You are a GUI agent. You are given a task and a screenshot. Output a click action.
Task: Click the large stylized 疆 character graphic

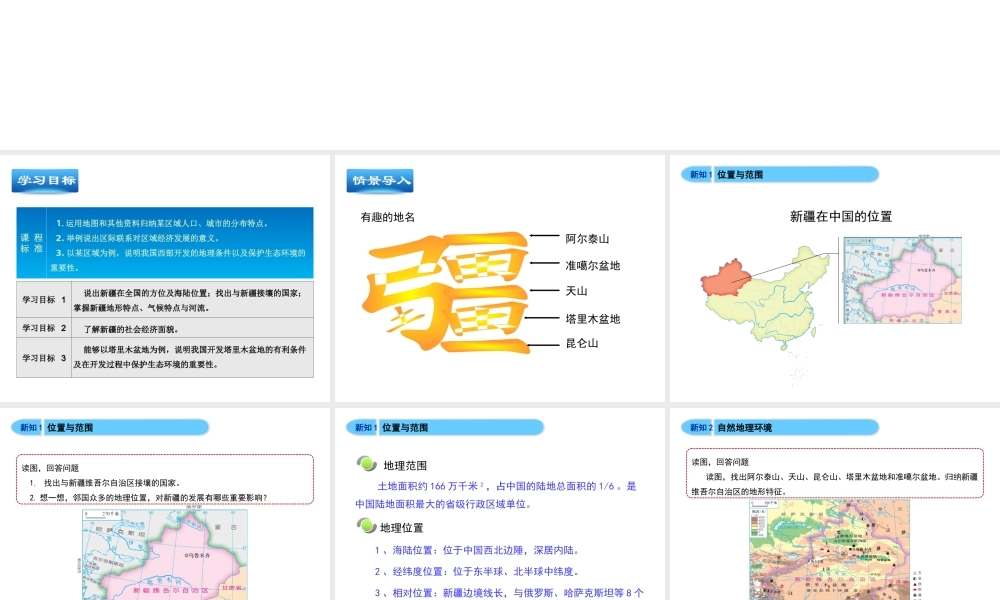click(446, 292)
